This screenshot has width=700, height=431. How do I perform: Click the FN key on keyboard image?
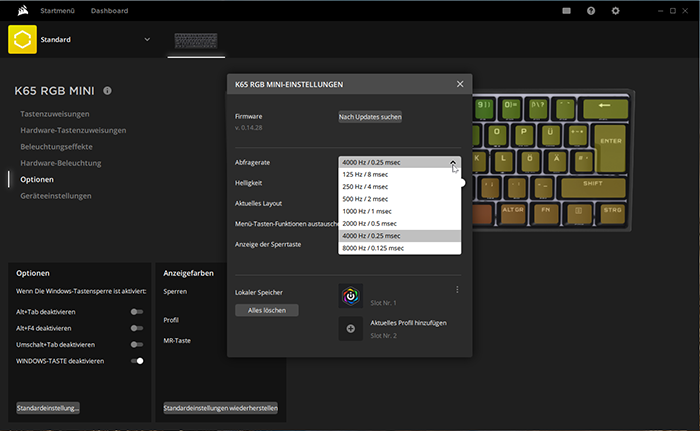546,214
